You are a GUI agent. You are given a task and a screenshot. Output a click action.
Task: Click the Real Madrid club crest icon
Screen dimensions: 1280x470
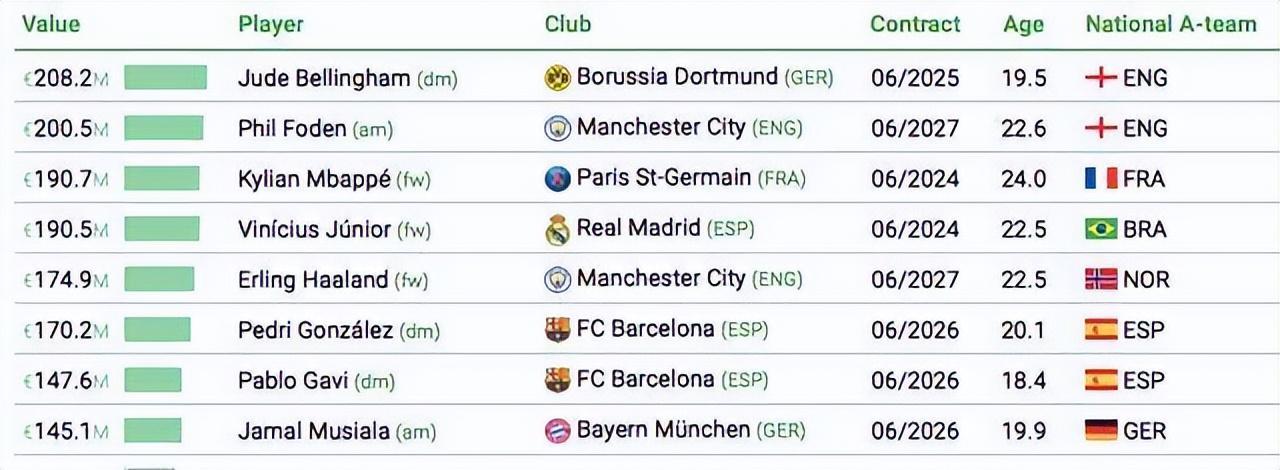[557, 230]
